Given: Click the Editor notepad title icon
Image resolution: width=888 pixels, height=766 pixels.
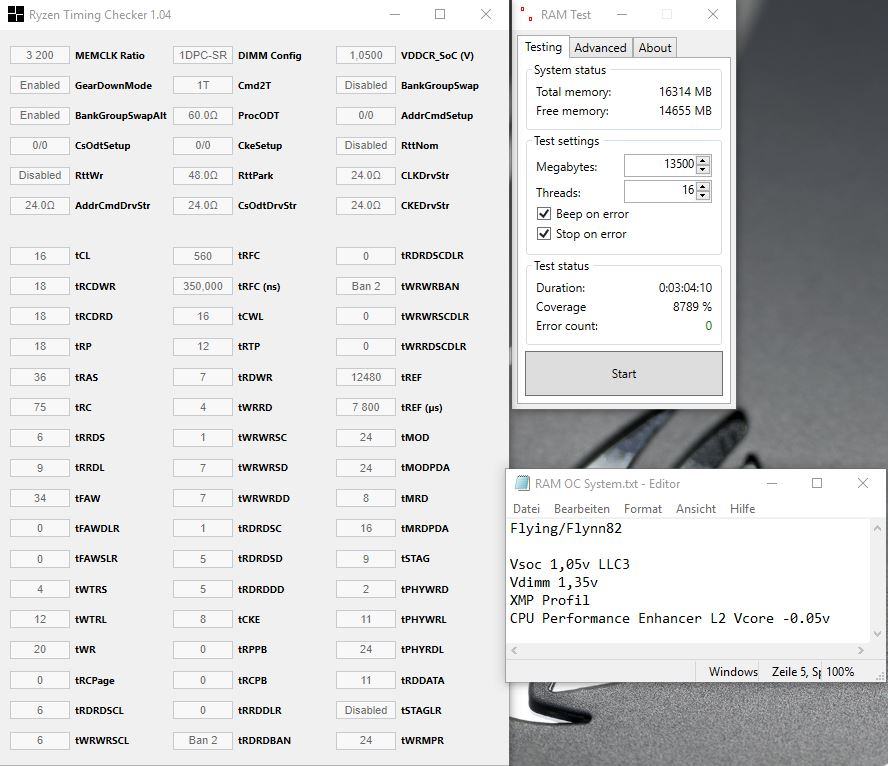Looking at the screenshot, I should pyautogui.click(x=522, y=483).
